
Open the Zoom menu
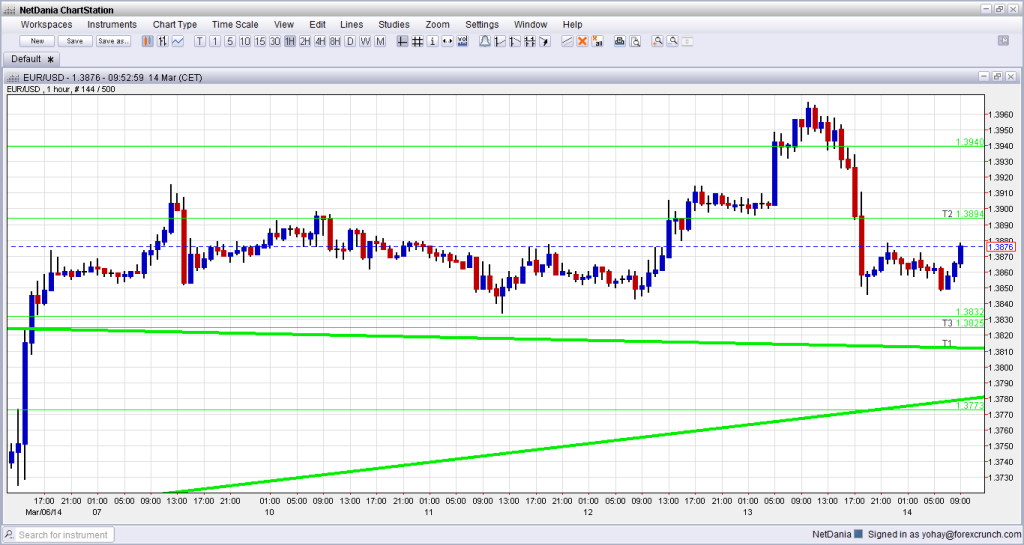[x=438, y=24]
